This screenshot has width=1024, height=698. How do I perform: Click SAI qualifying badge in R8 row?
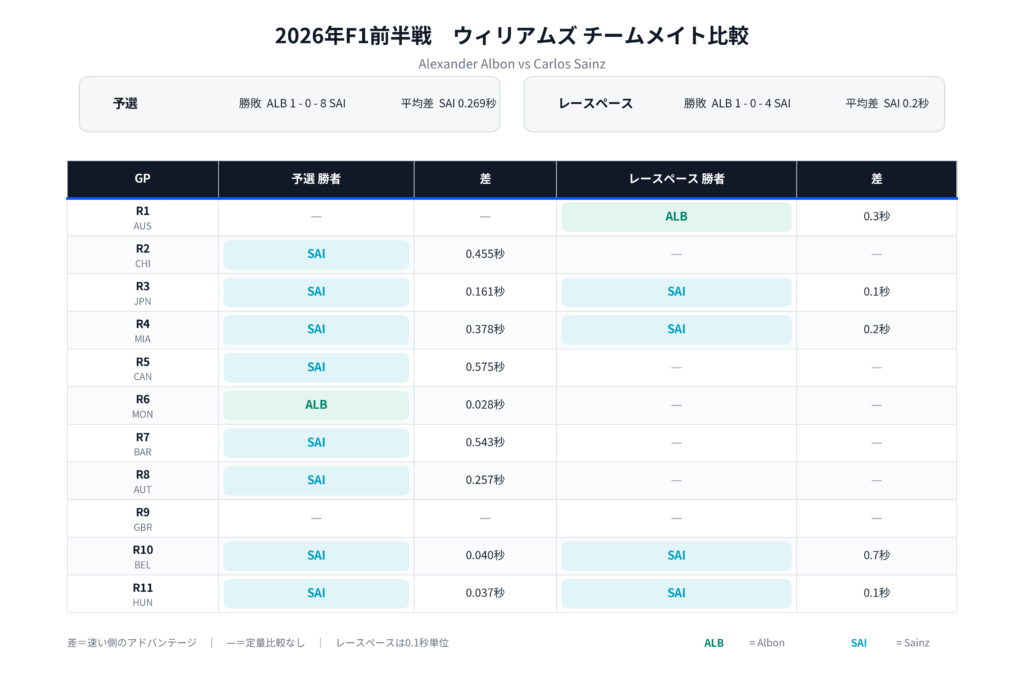(316, 481)
